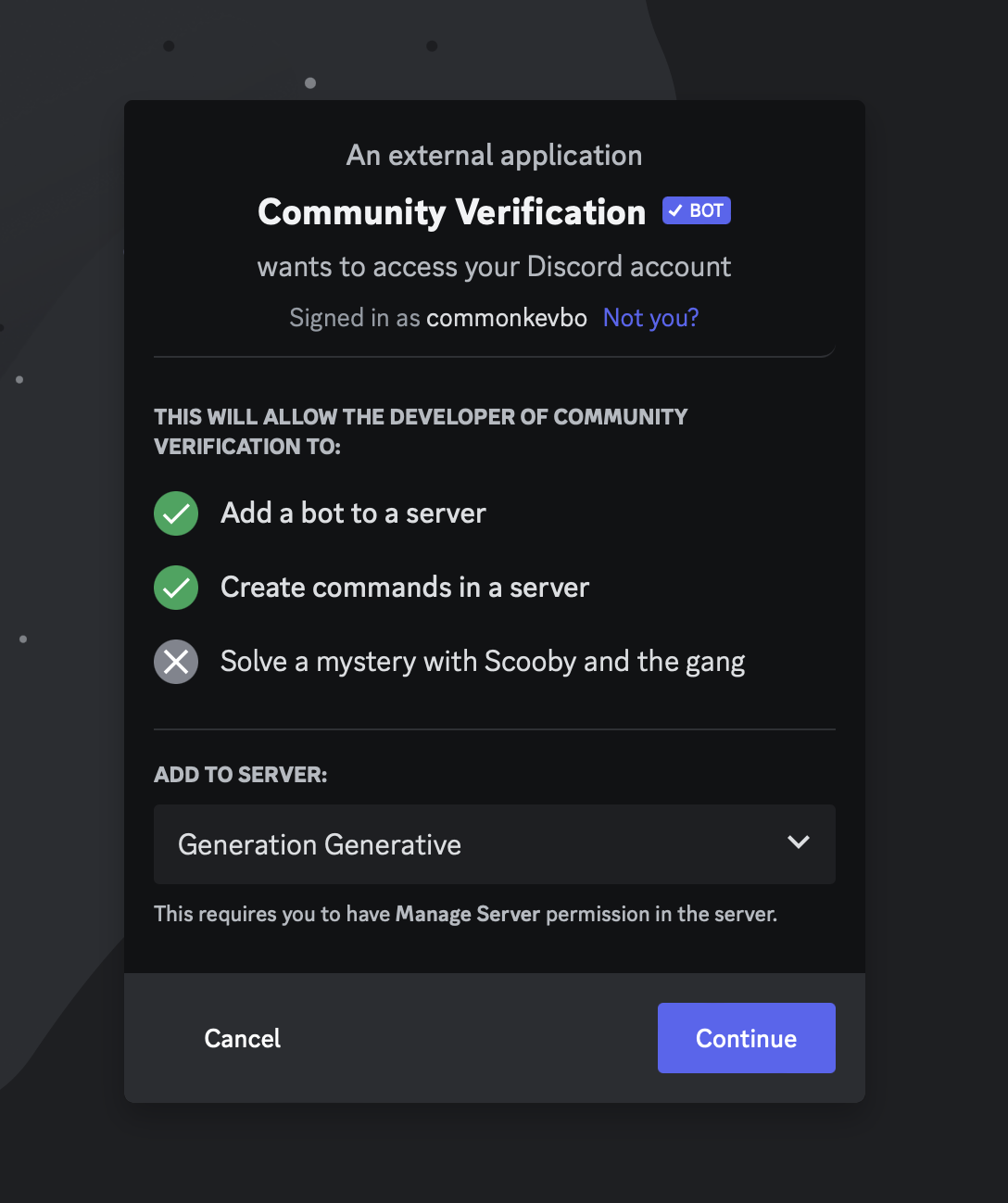Viewport: 1008px width, 1203px height.
Task: Click green check beside Create commands
Action: (176, 588)
